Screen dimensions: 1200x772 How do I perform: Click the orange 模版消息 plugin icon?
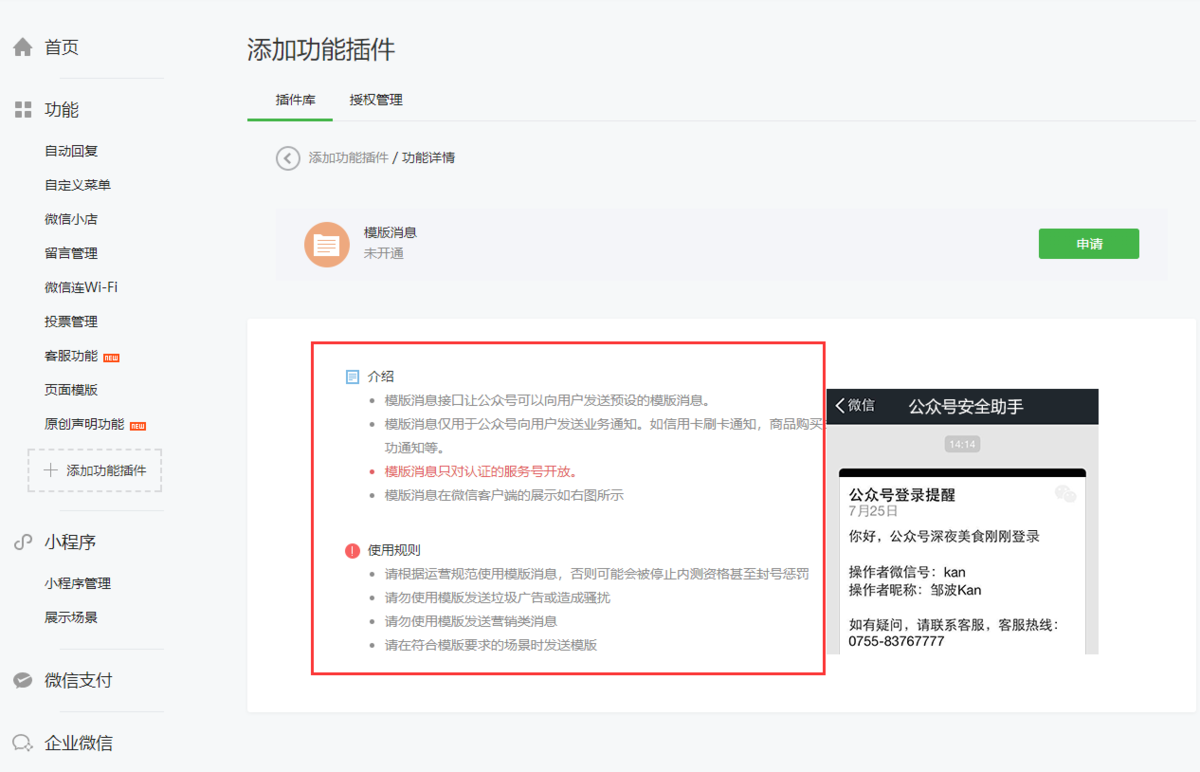coord(327,244)
